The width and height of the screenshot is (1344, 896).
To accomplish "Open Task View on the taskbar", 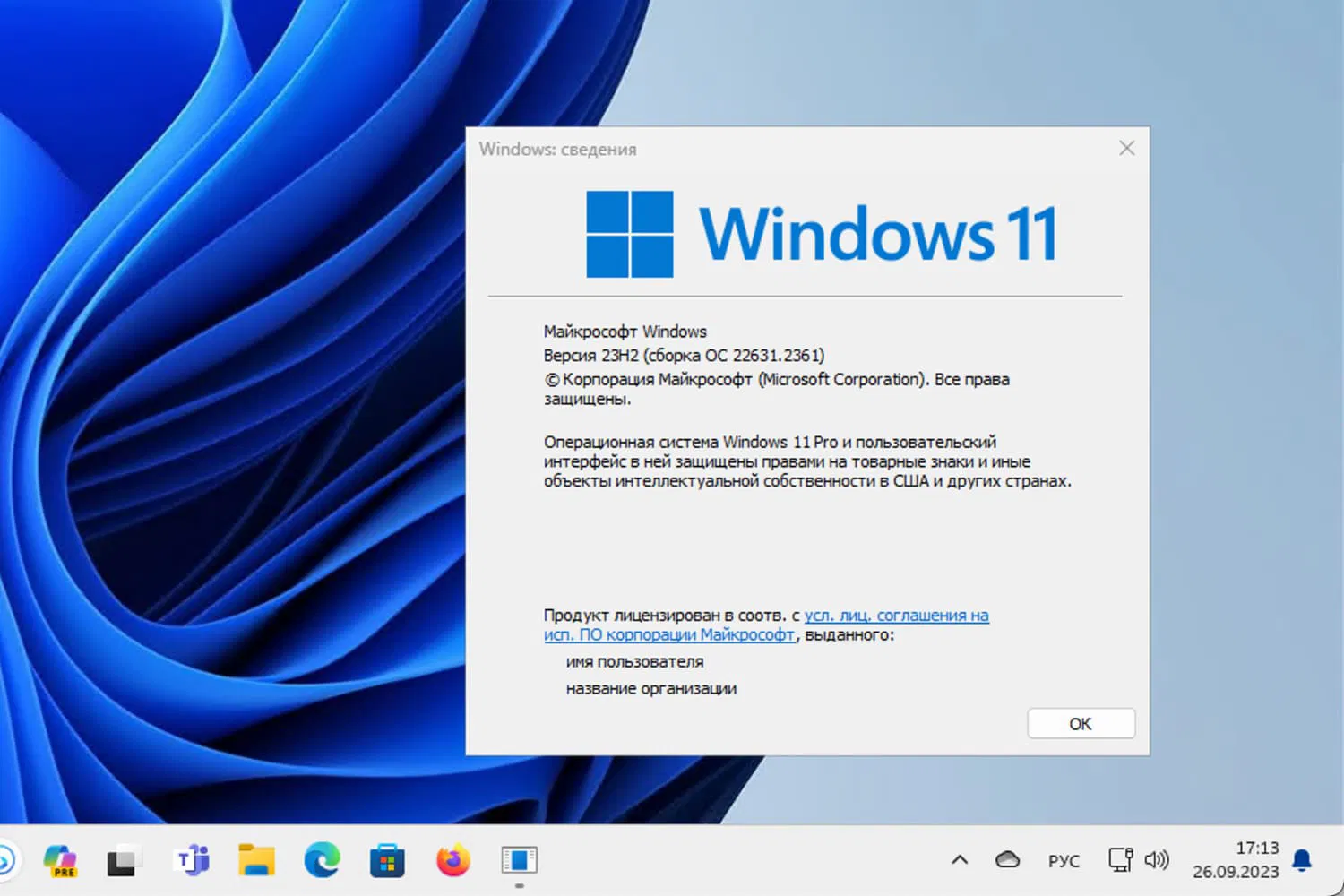I will click(124, 860).
